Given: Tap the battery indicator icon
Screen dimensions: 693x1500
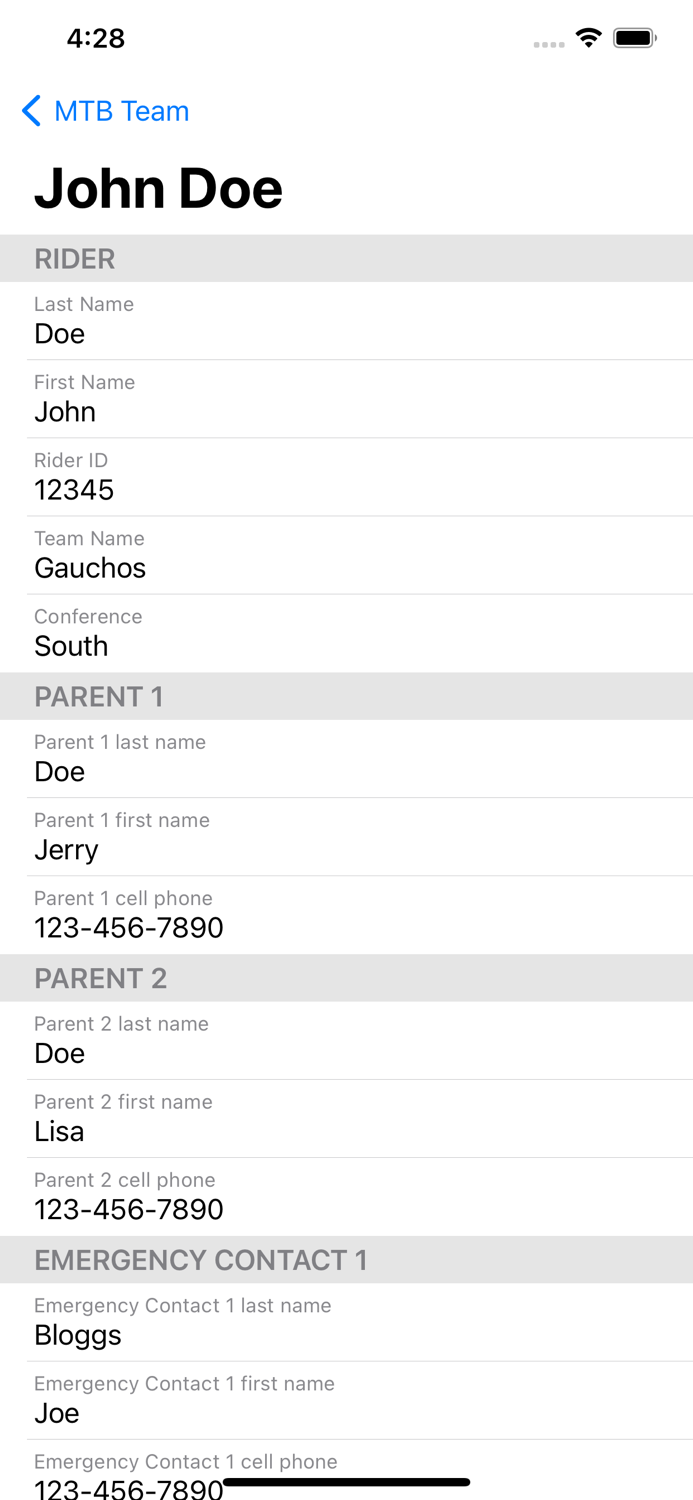Looking at the screenshot, I should [x=634, y=37].
